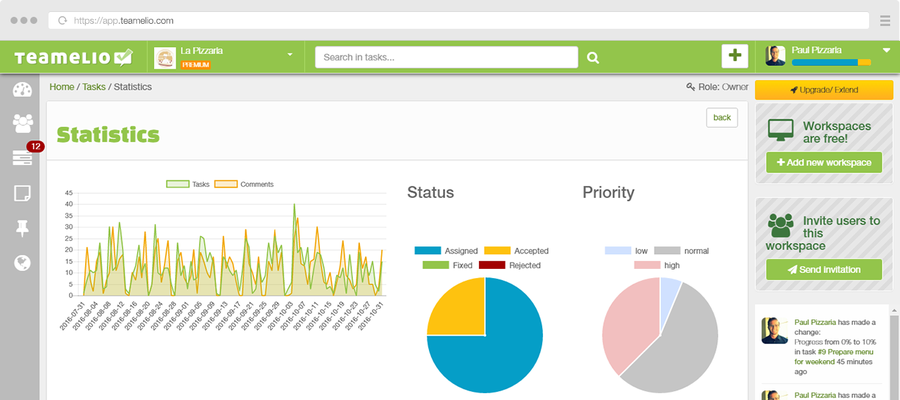Click the search magnifier icon
The width and height of the screenshot is (900, 400).
pos(593,57)
